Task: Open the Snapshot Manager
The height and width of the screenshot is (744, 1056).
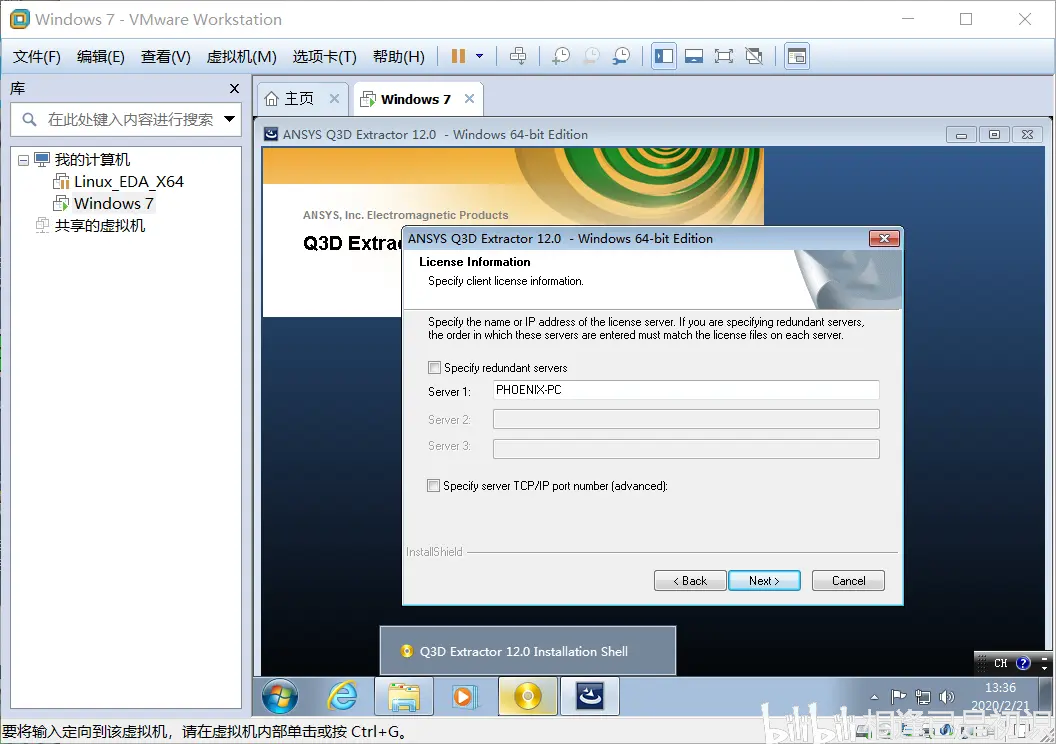Action: (x=620, y=55)
